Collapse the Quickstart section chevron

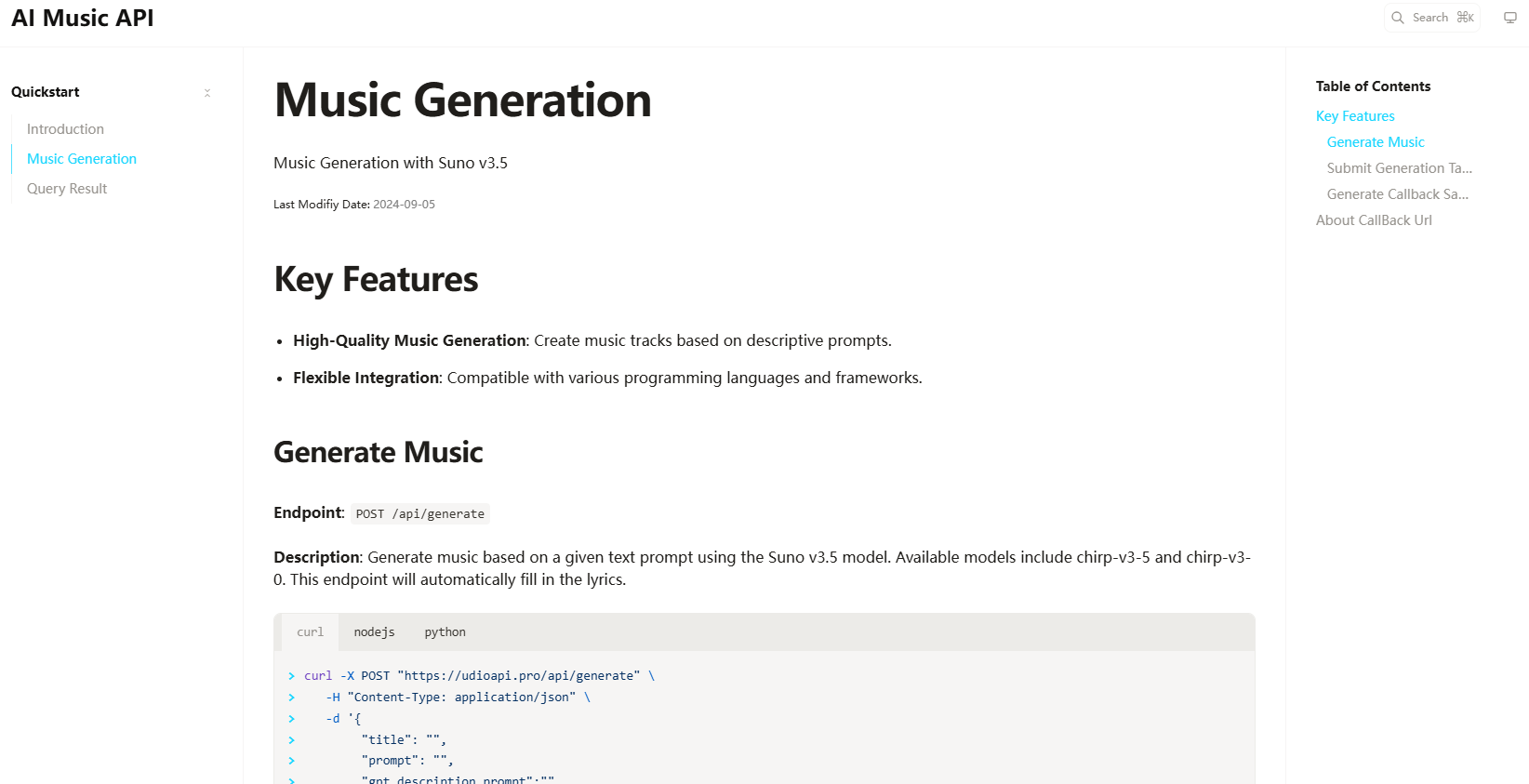point(207,93)
